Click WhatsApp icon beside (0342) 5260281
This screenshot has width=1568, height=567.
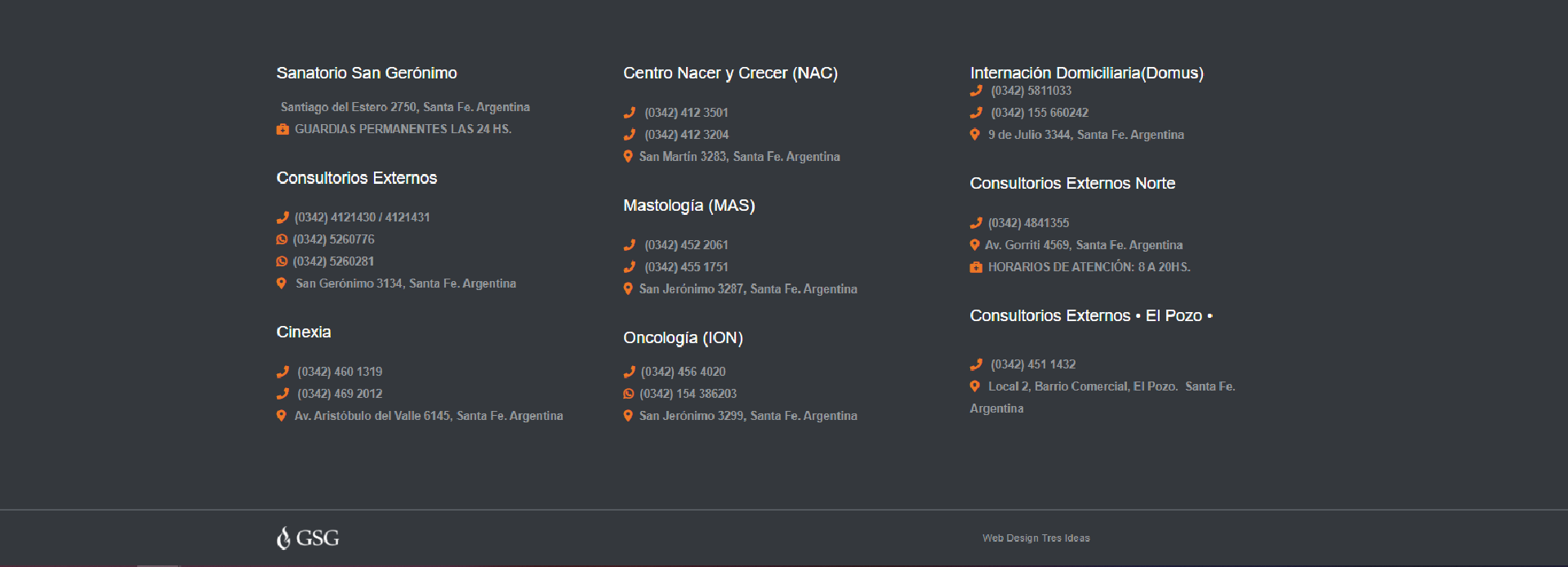coord(282,261)
